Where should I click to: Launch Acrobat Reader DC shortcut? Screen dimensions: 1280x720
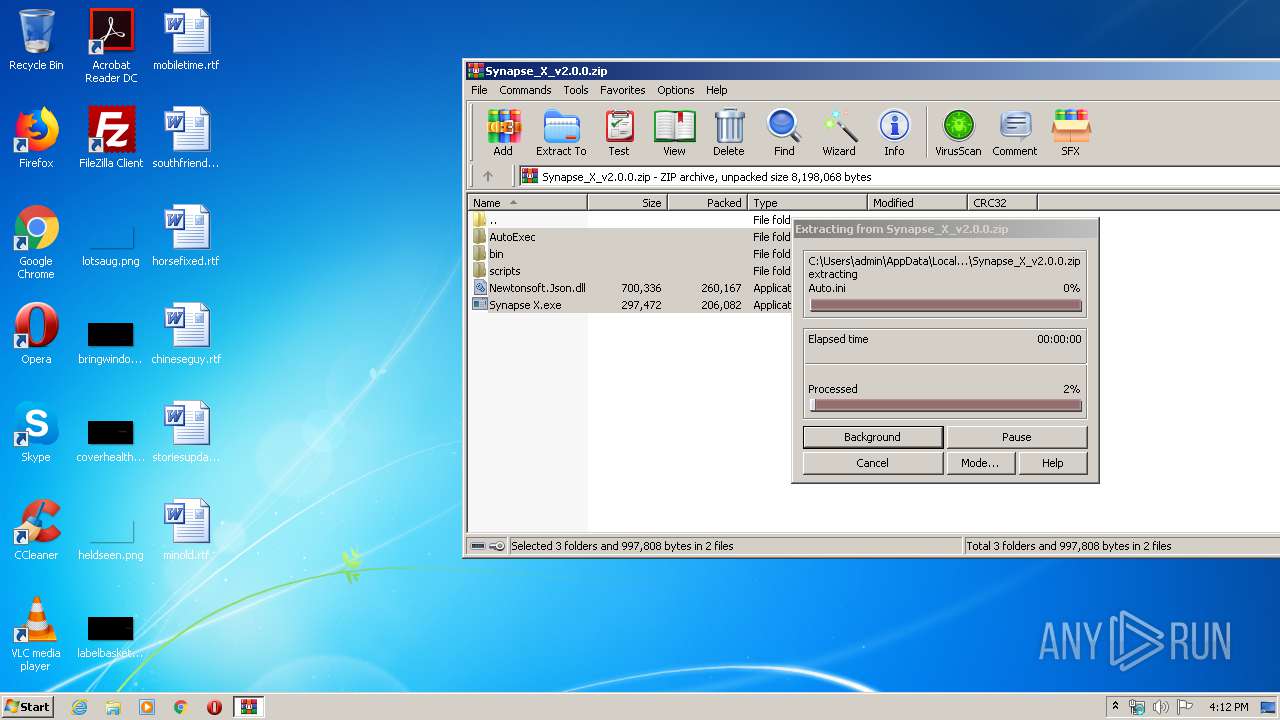coord(111,46)
